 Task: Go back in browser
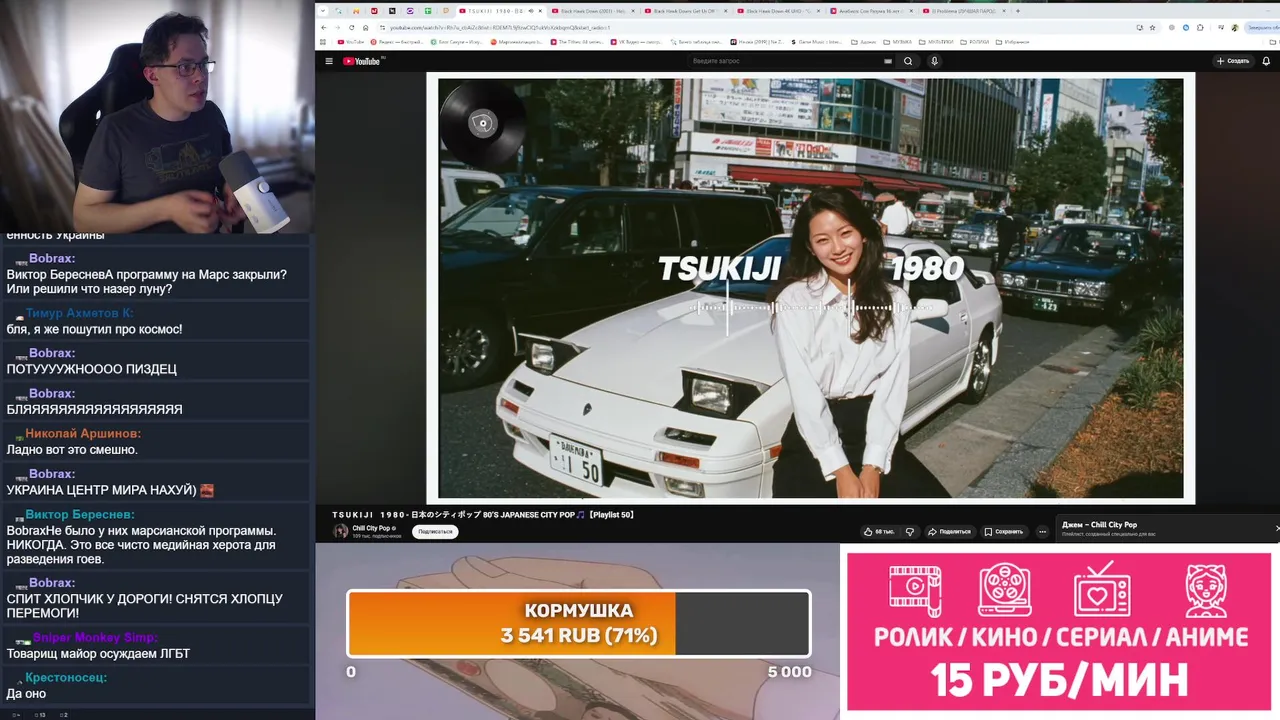tap(323, 28)
